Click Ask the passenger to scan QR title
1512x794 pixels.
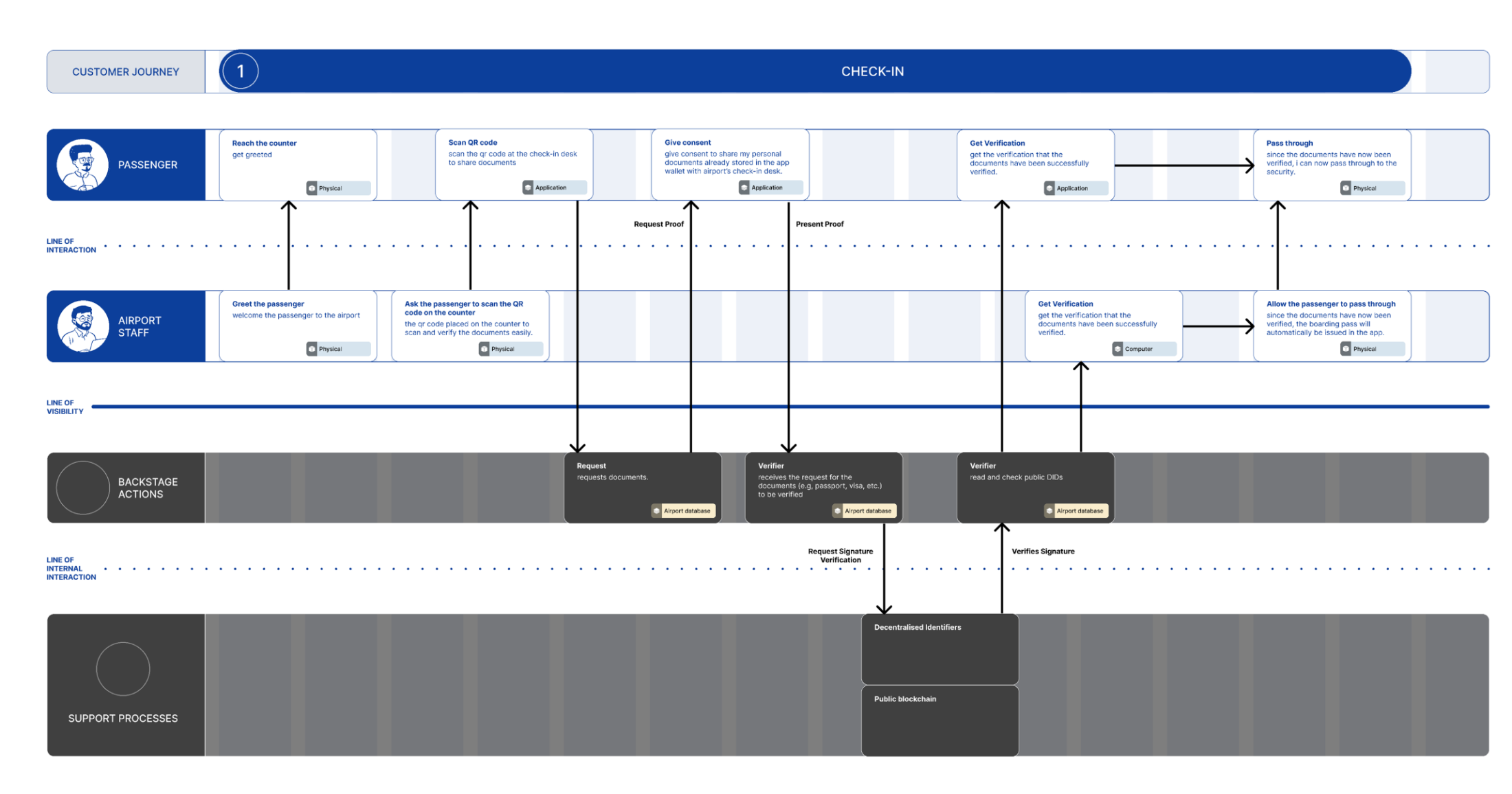[464, 308]
